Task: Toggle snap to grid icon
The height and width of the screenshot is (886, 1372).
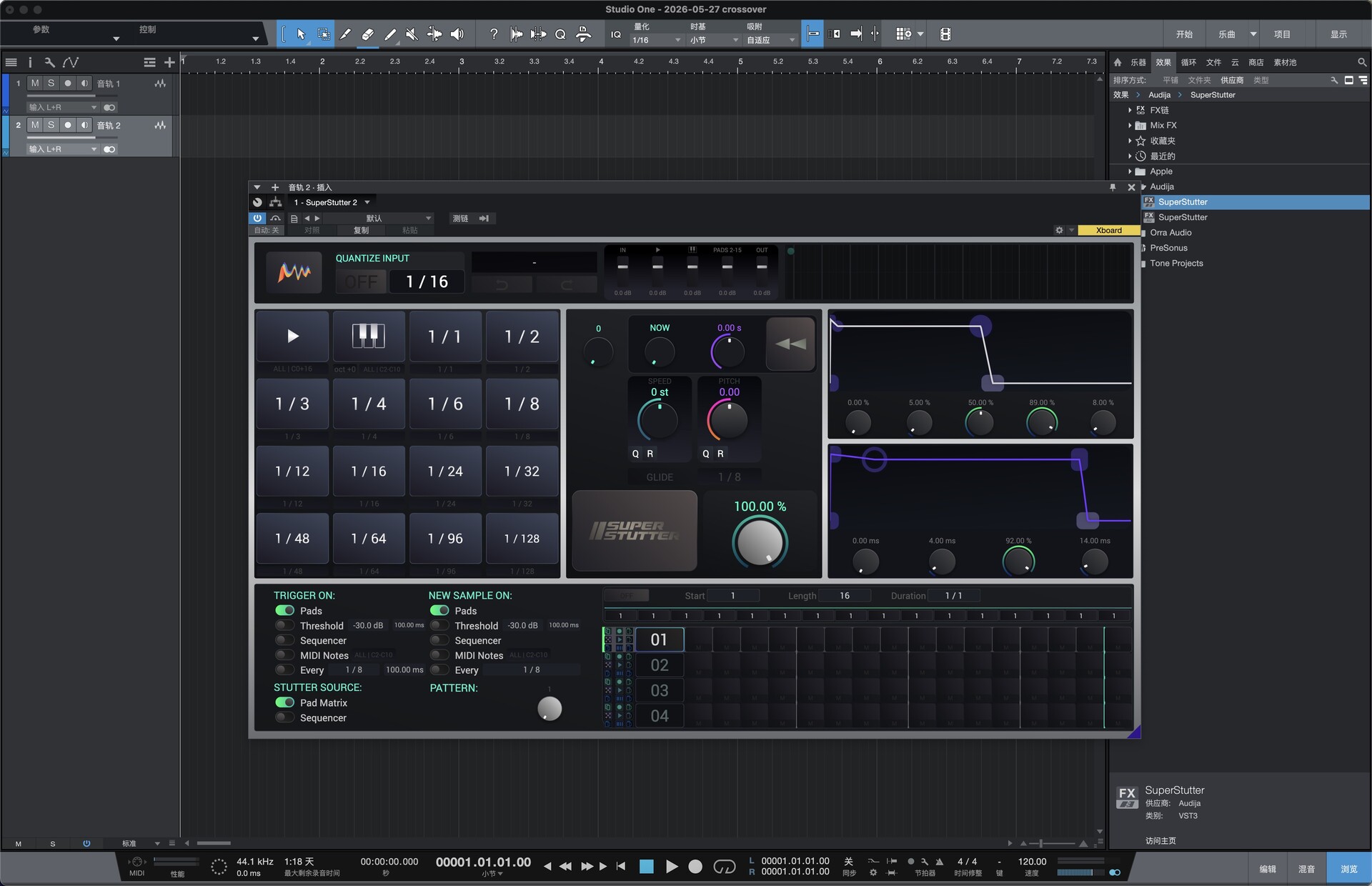Action: click(812, 34)
